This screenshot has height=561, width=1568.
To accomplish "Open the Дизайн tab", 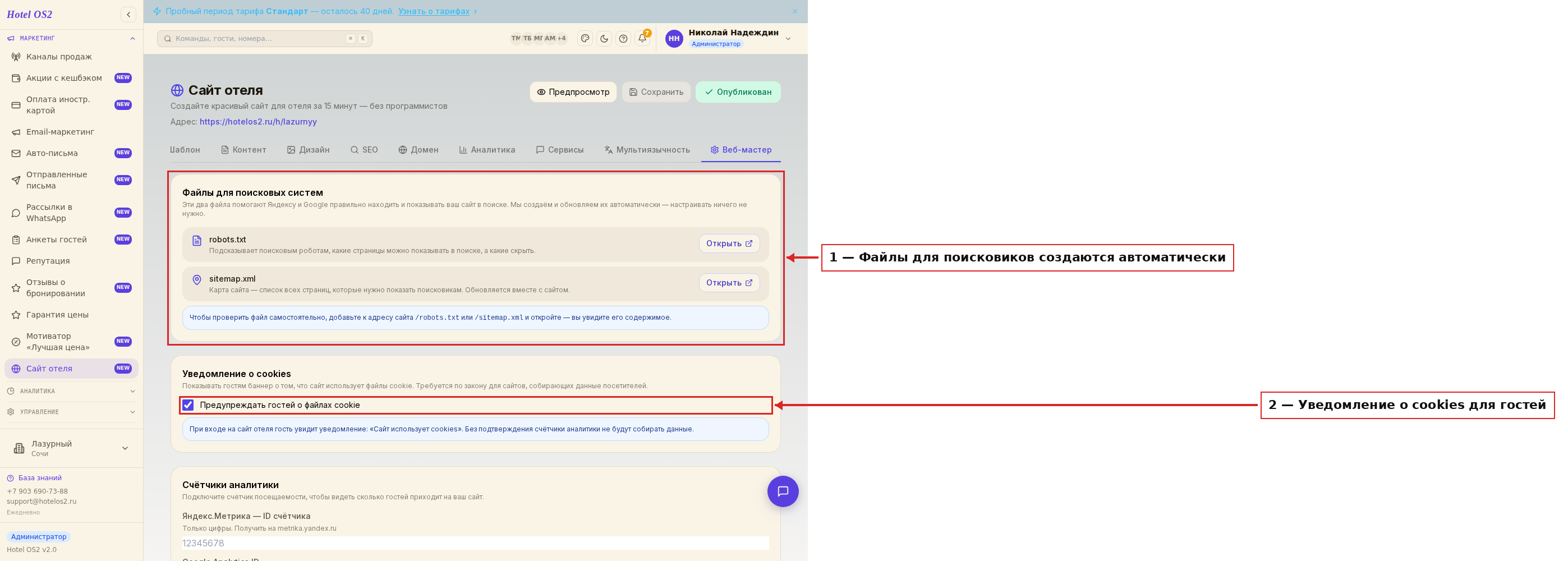I will [308, 150].
